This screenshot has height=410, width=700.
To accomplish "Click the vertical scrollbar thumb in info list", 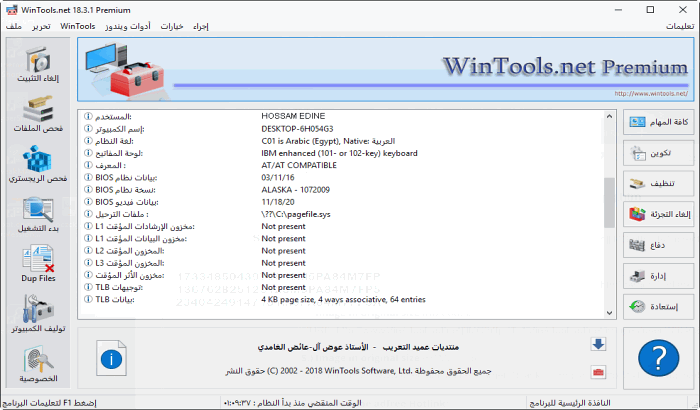I will click(x=609, y=202).
